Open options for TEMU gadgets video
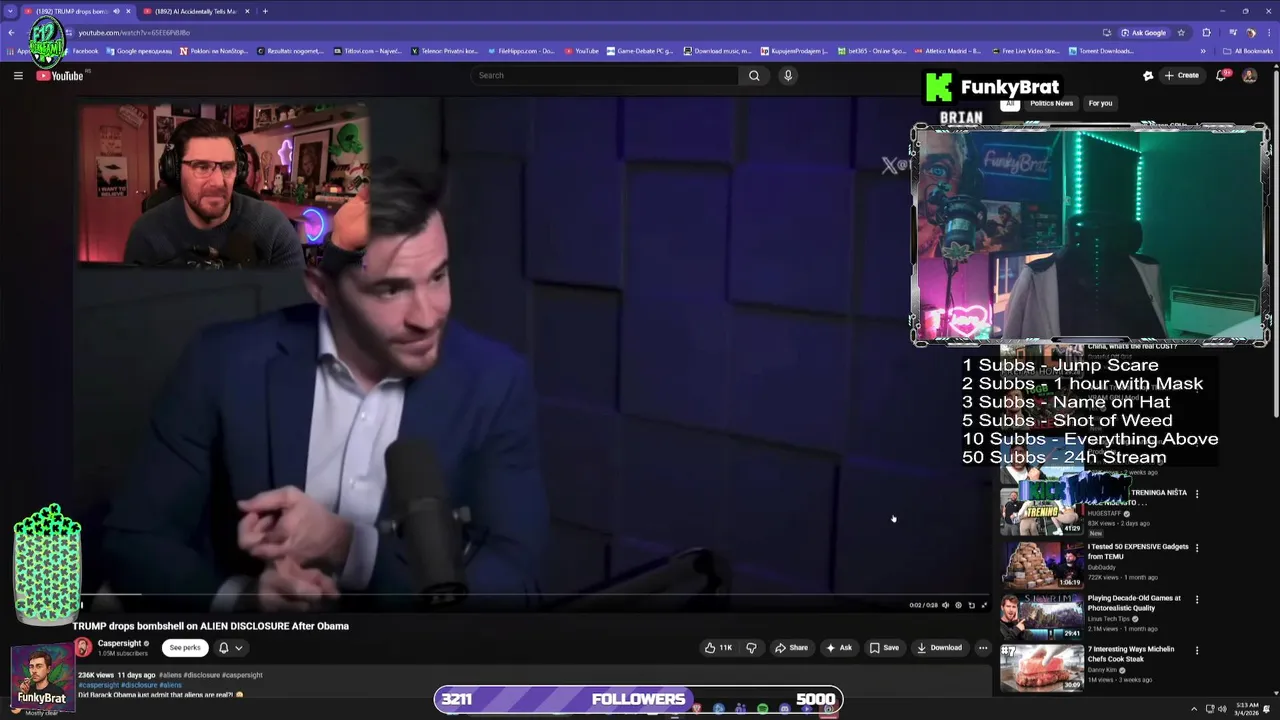The image size is (1280, 720). coord(1197,548)
